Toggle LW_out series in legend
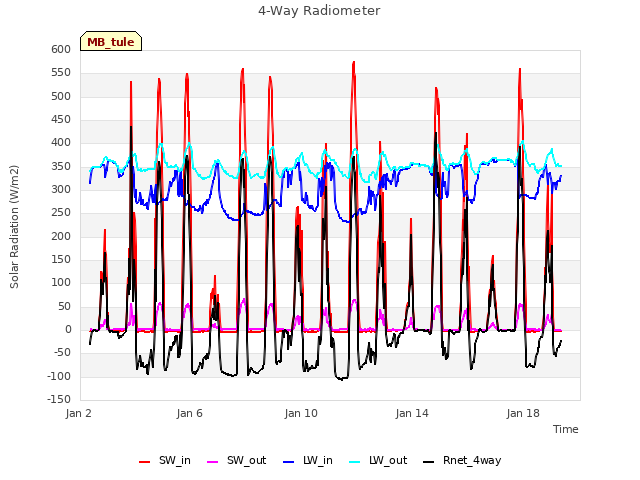 378,460
